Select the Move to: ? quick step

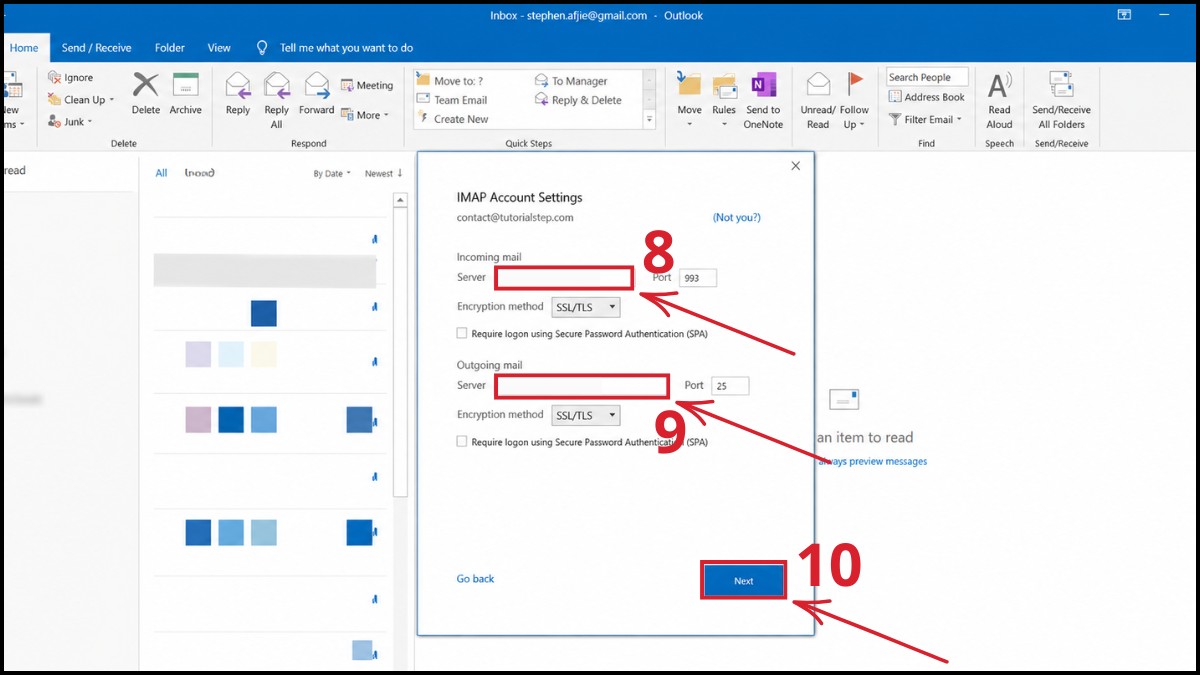tap(451, 81)
